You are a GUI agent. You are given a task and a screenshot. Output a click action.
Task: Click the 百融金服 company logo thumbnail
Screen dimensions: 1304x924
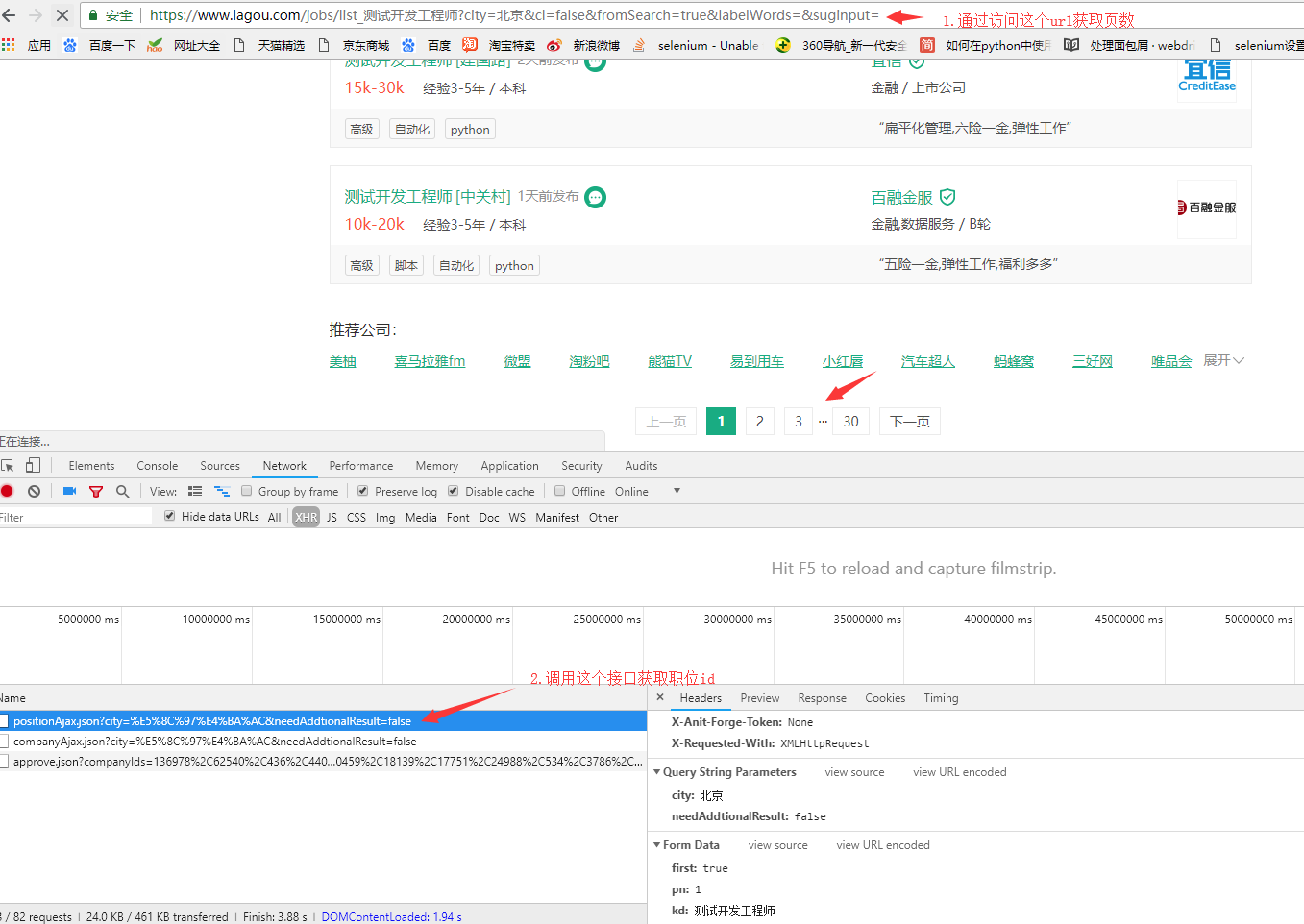click(1207, 208)
